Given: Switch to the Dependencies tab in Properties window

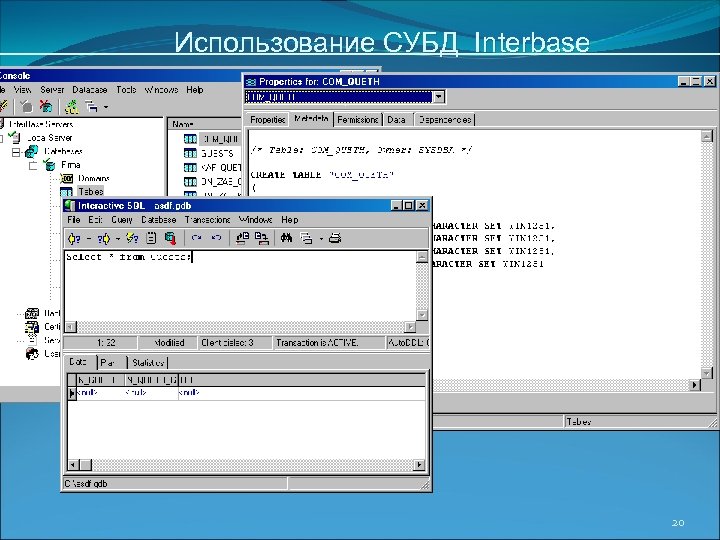Looking at the screenshot, I should [x=444, y=120].
